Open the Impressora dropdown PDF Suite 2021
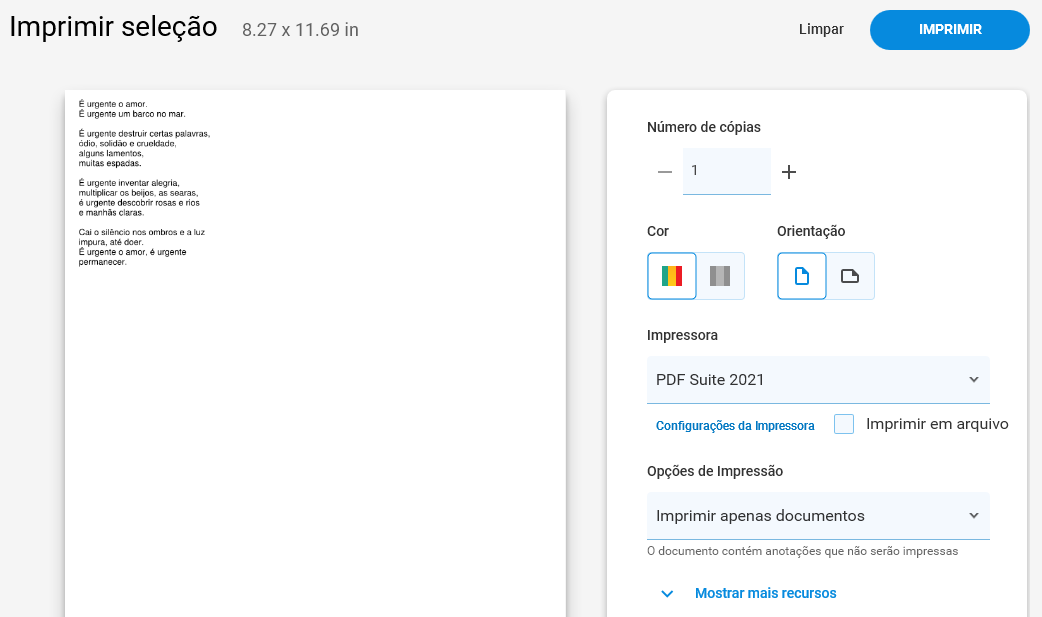Screen dimensions: 1042x617 (x=818, y=380)
